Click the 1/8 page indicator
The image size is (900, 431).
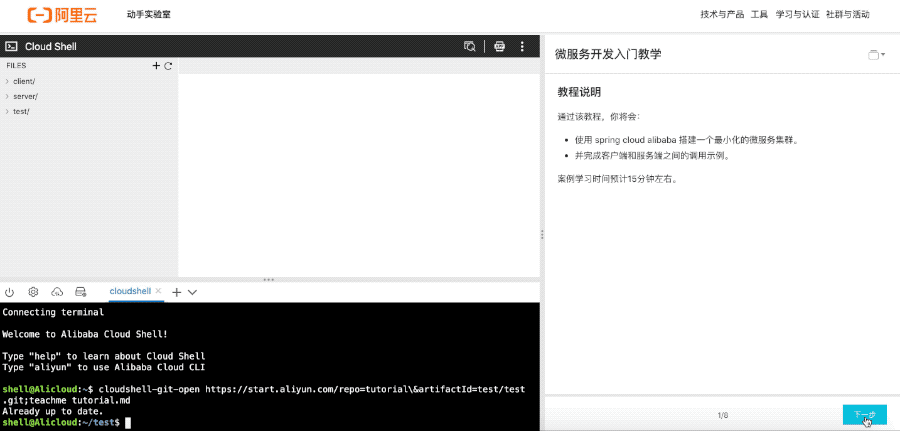coord(723,415)
